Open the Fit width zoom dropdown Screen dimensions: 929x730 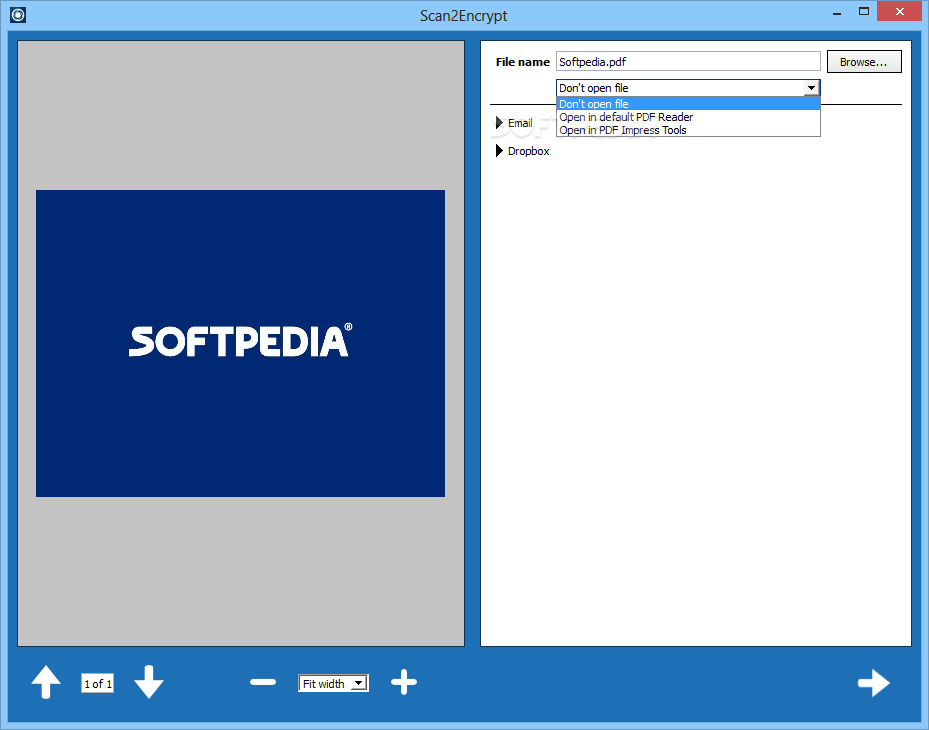[x=333, y=683]
